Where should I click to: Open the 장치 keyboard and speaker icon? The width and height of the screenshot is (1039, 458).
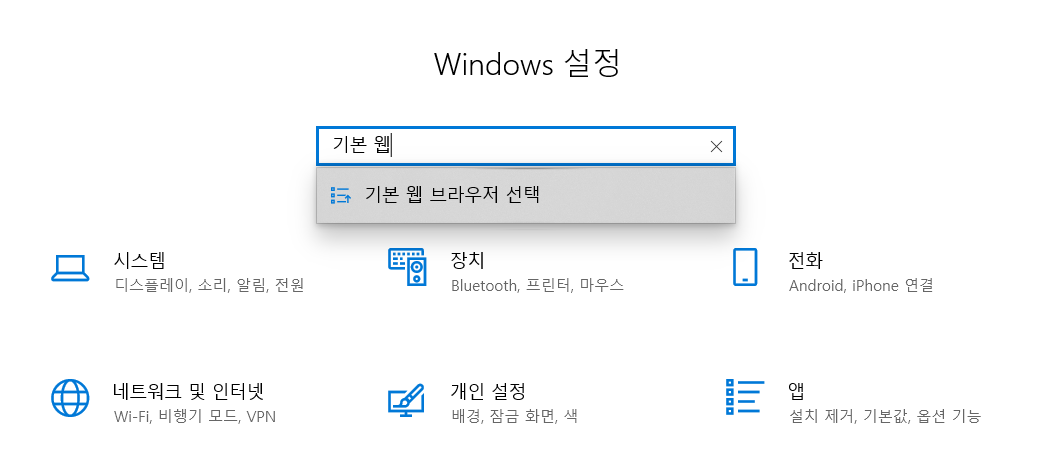407,267
